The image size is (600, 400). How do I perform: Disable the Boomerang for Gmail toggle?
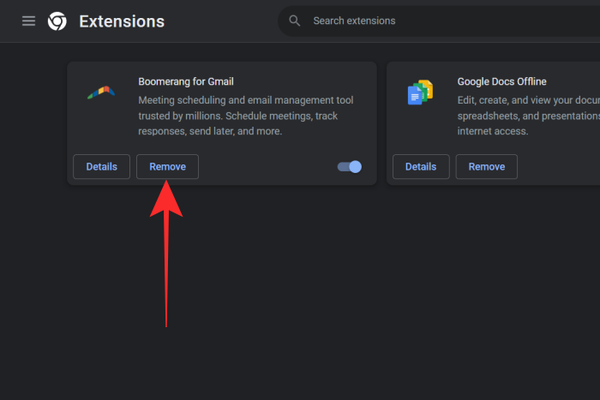pyautogui.click(x=350, y=167)
